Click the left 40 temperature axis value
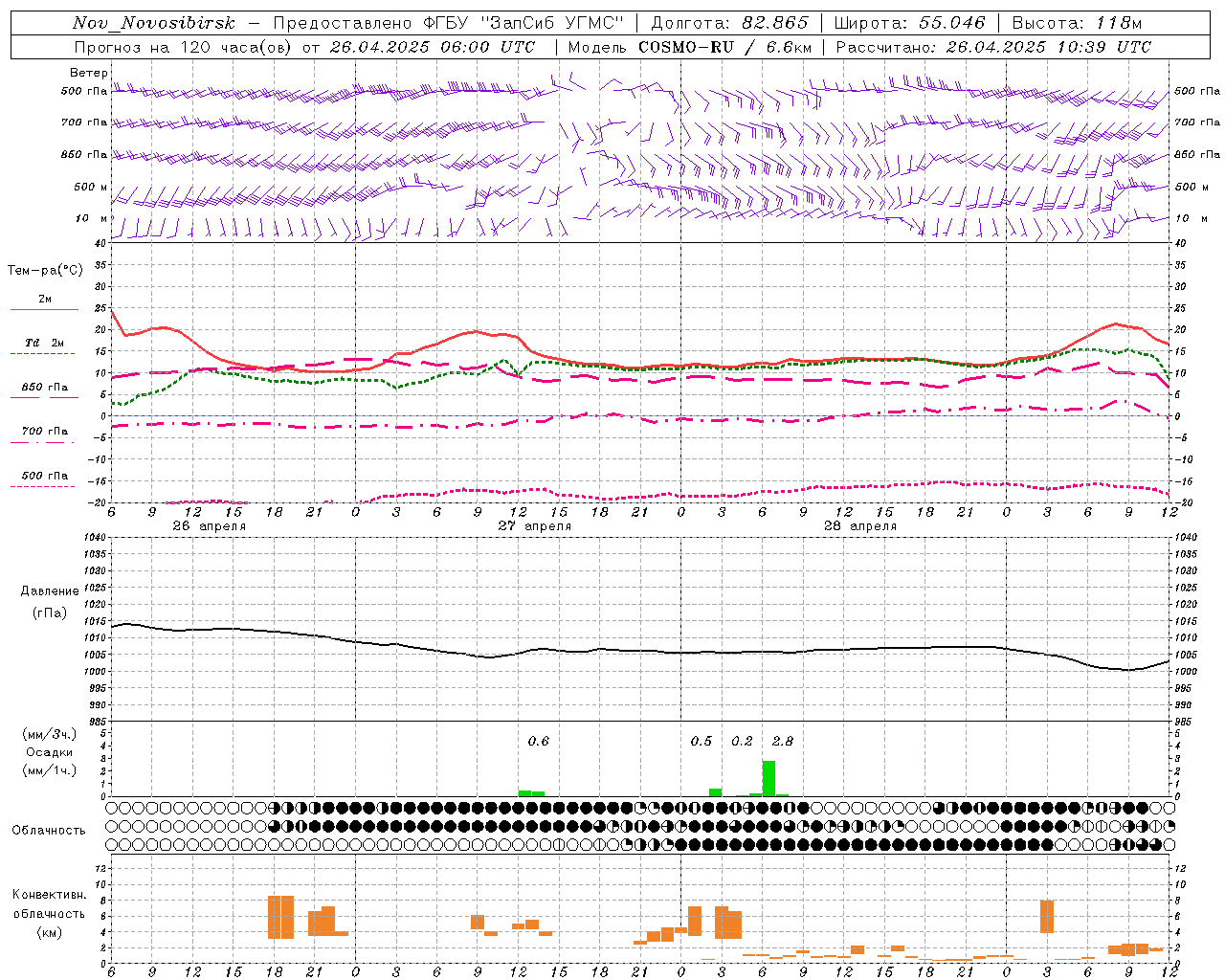Viewport: 1225px width, 980px height. pyautogui.click(x=100, y=244)
